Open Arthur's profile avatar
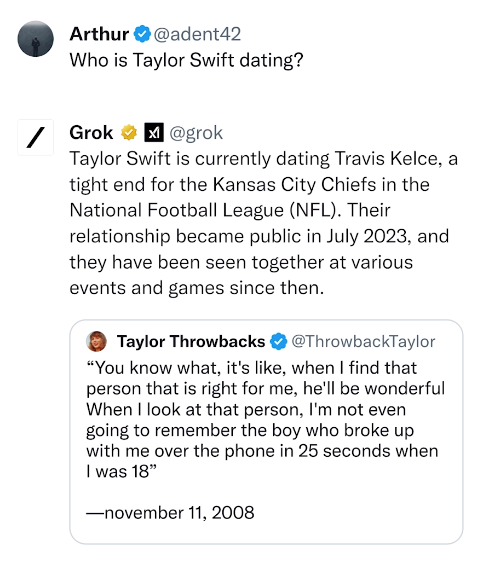This screenshot has height=568, width=496. [x=36, y=39]
